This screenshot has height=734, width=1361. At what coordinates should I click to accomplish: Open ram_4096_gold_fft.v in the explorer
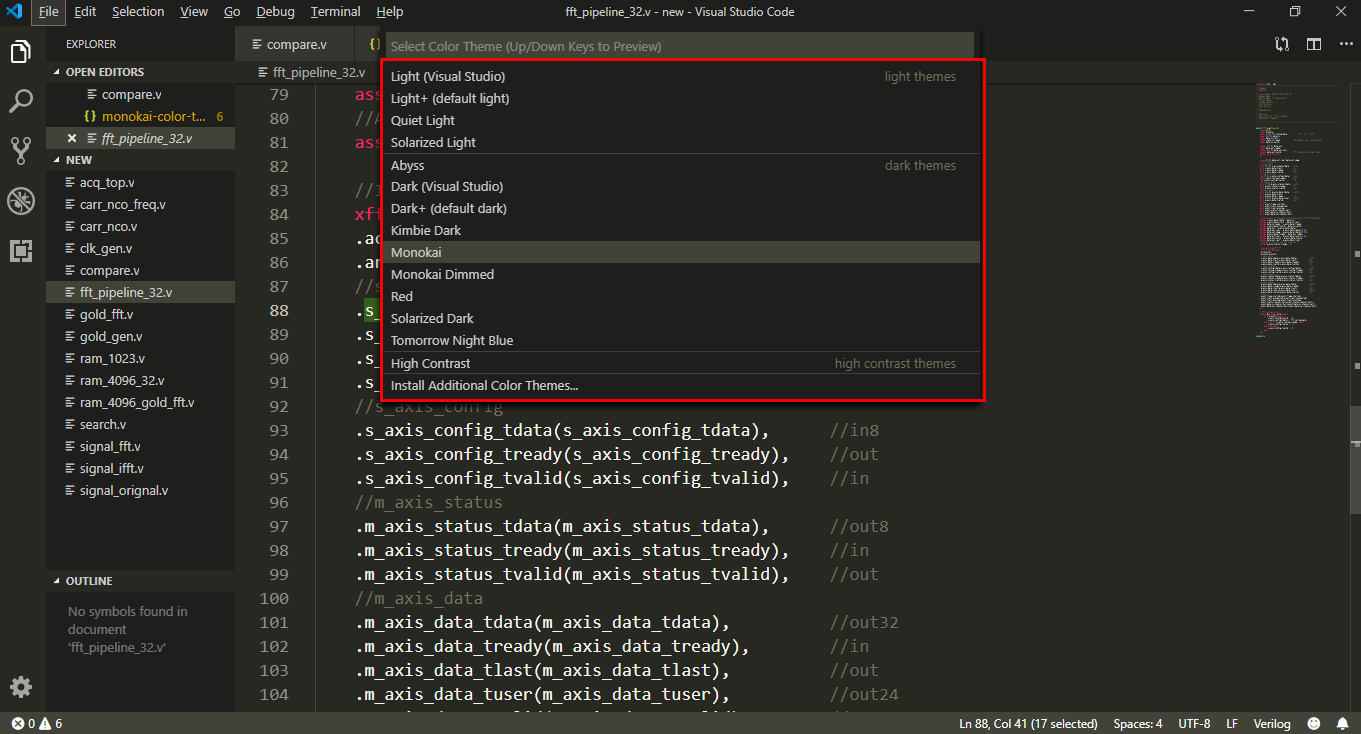click(x=140, y=402)
